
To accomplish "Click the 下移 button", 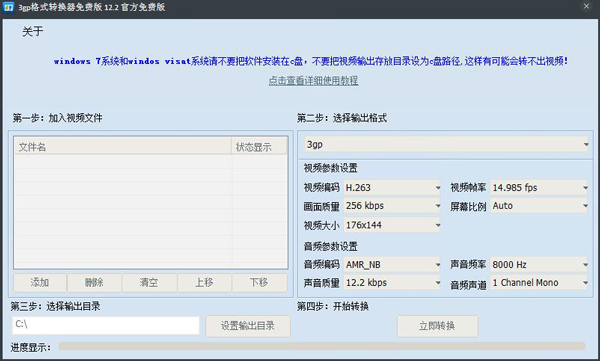I will coord(259,283).
